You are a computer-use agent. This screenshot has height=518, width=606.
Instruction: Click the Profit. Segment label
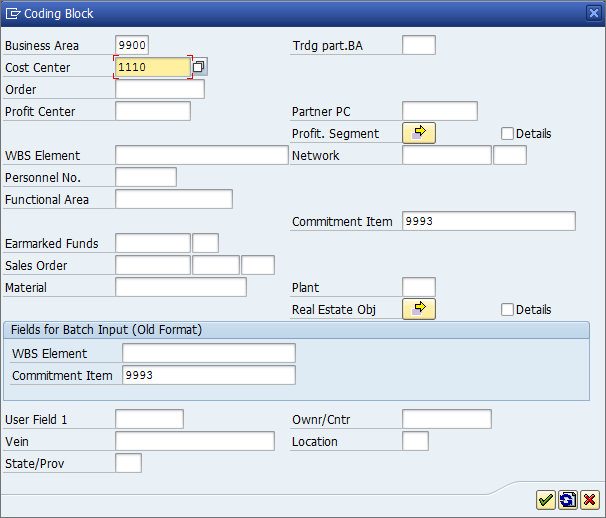335,134
